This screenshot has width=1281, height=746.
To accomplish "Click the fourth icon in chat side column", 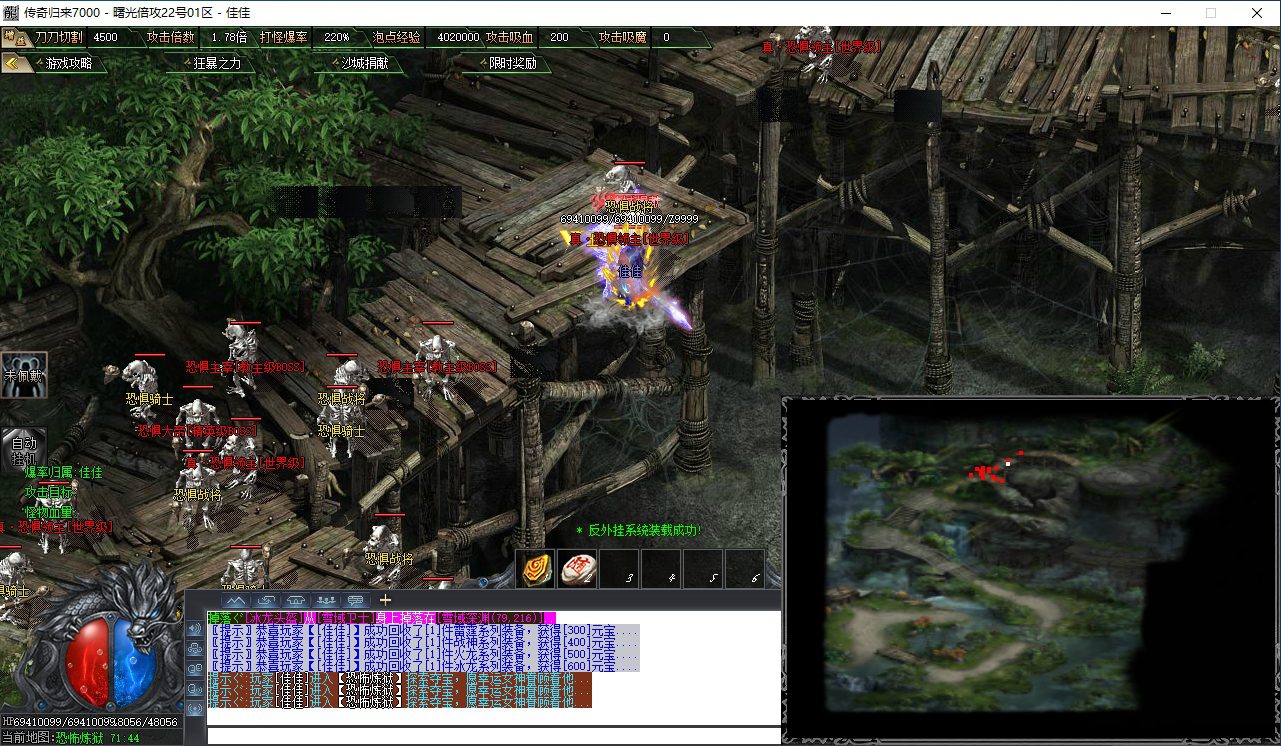I will 195,691.
